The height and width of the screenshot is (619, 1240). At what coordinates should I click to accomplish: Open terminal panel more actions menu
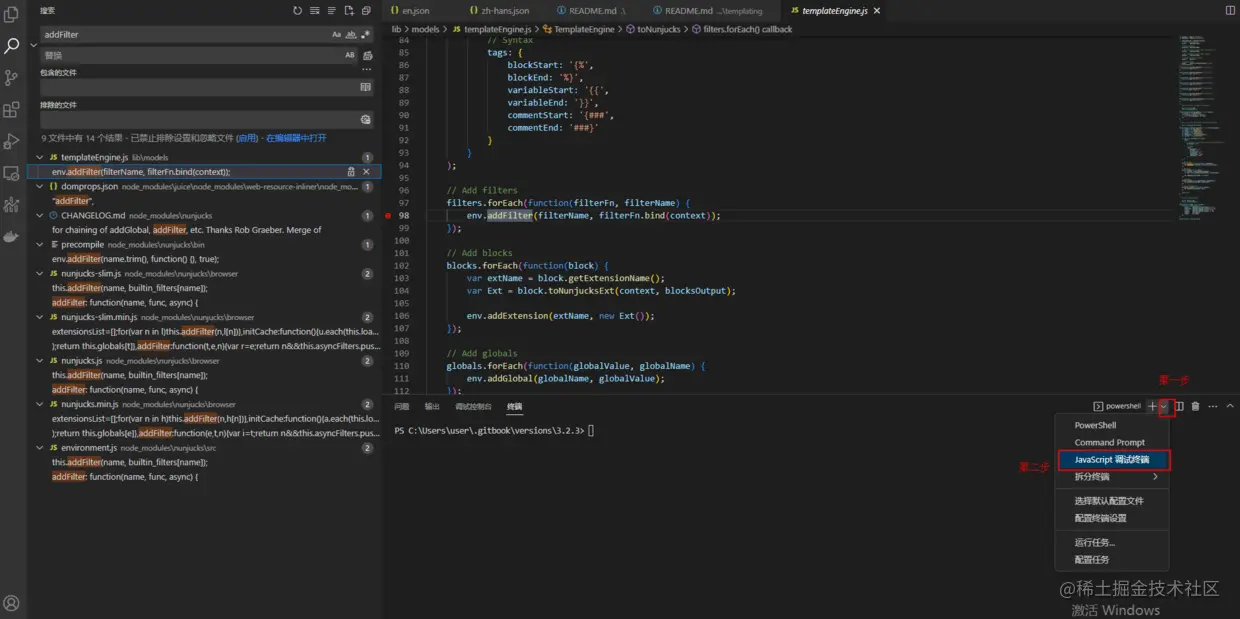(1213, 406)
